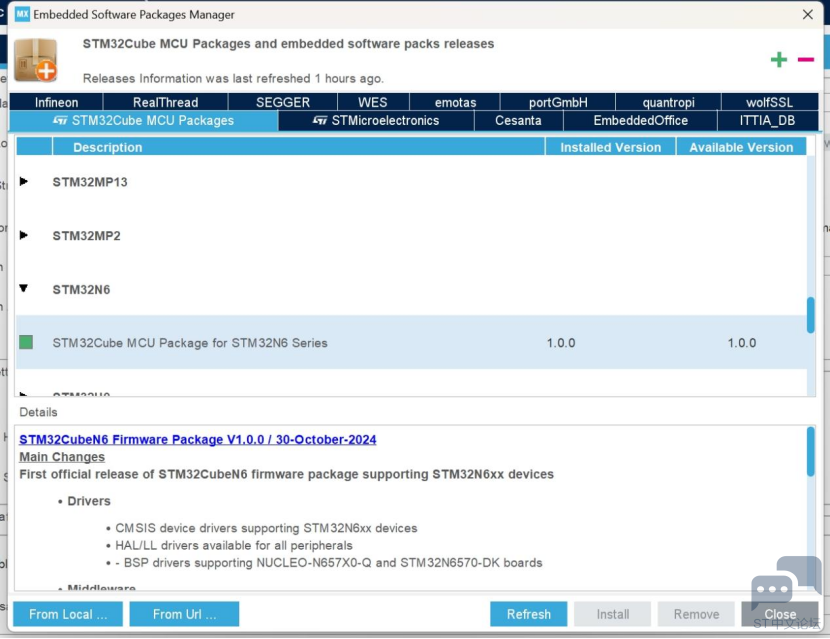Switch to the Infineon tab

click(56, 102)
